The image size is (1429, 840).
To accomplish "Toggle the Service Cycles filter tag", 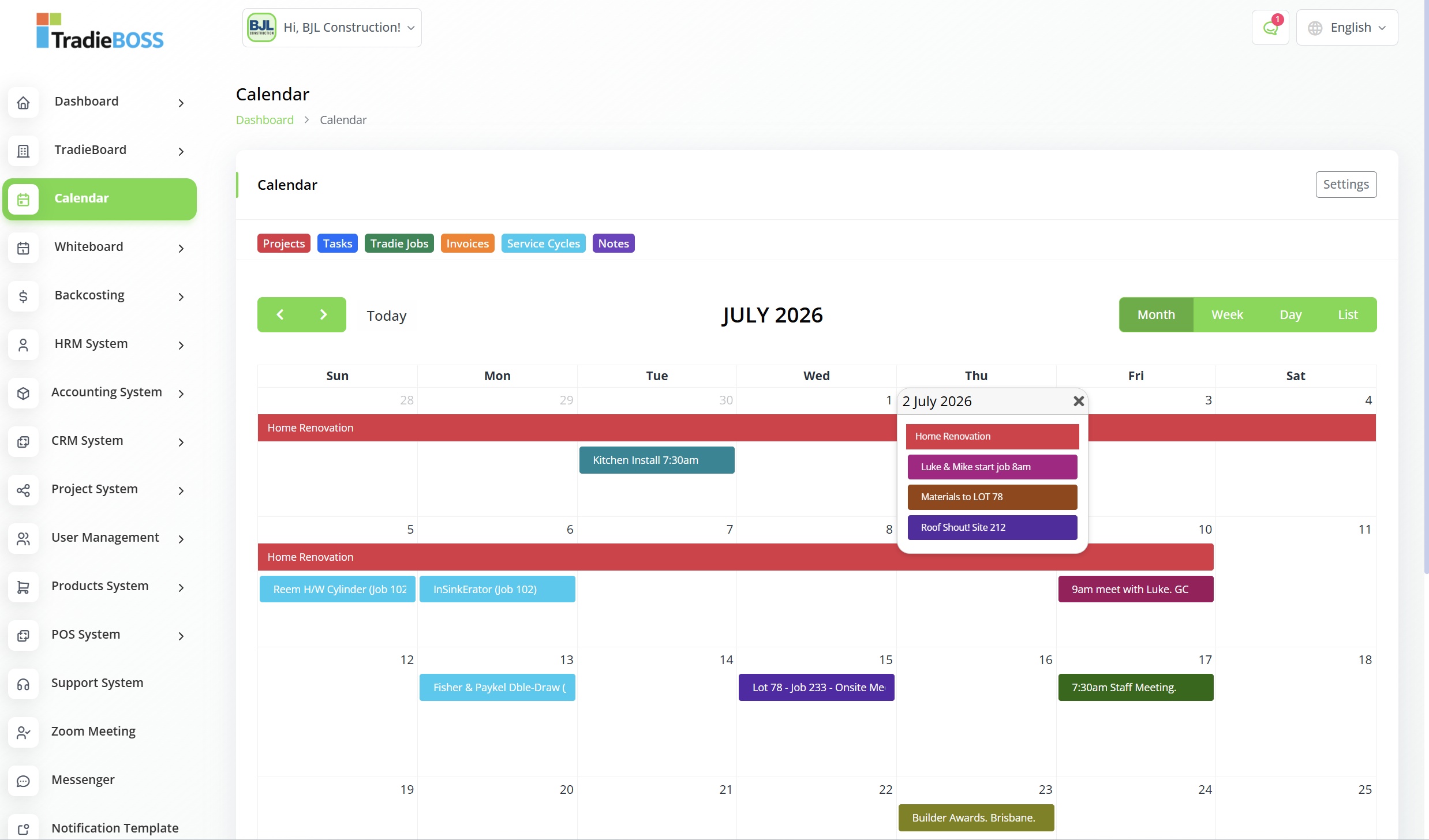I will [x=543, y=243].
